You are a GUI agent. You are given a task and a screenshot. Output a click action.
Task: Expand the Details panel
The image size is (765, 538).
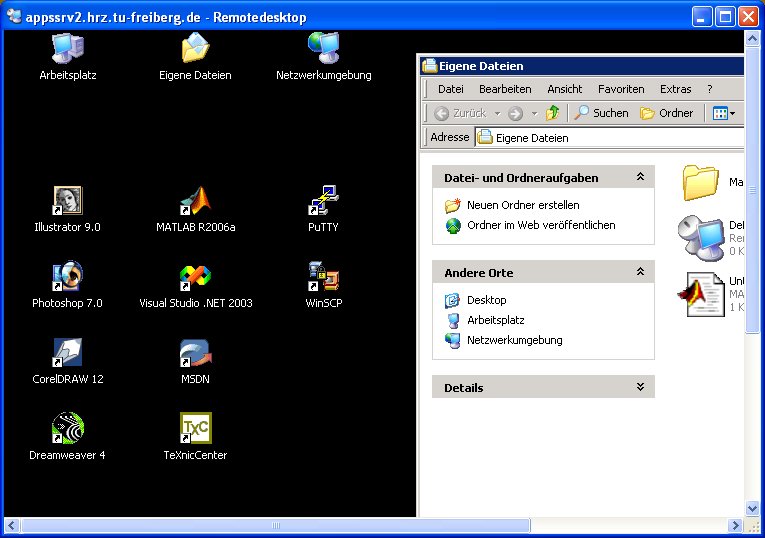click(x=641, y=387)
